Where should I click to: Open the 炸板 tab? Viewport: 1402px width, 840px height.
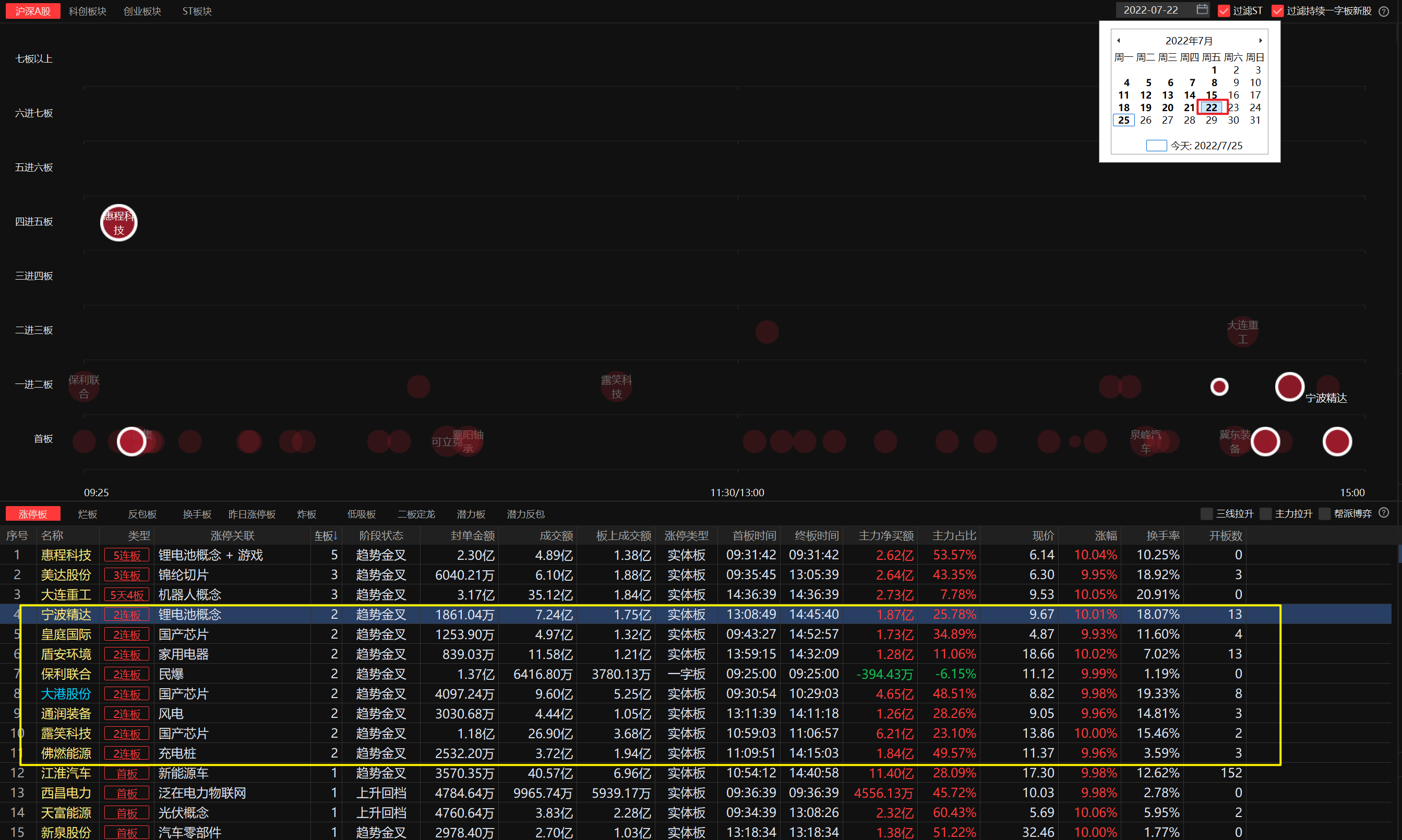[x=306, y=514]
